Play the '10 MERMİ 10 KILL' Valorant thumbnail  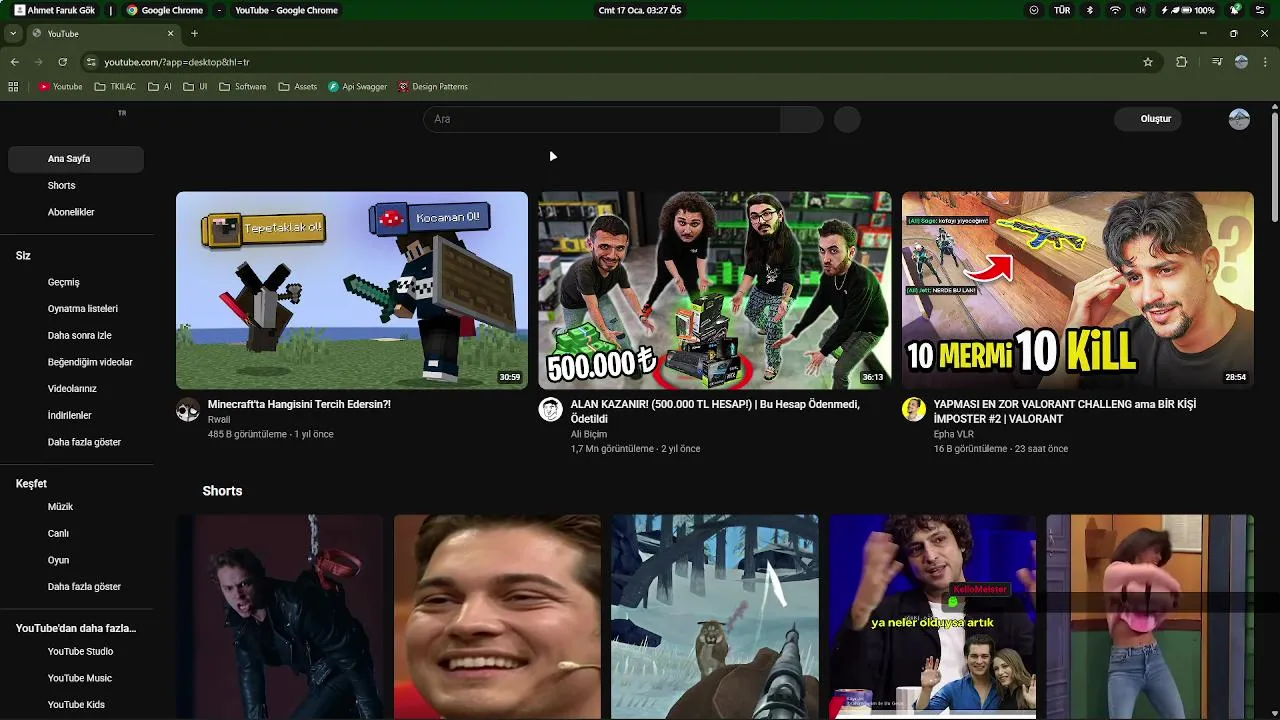coord(1077,290)
